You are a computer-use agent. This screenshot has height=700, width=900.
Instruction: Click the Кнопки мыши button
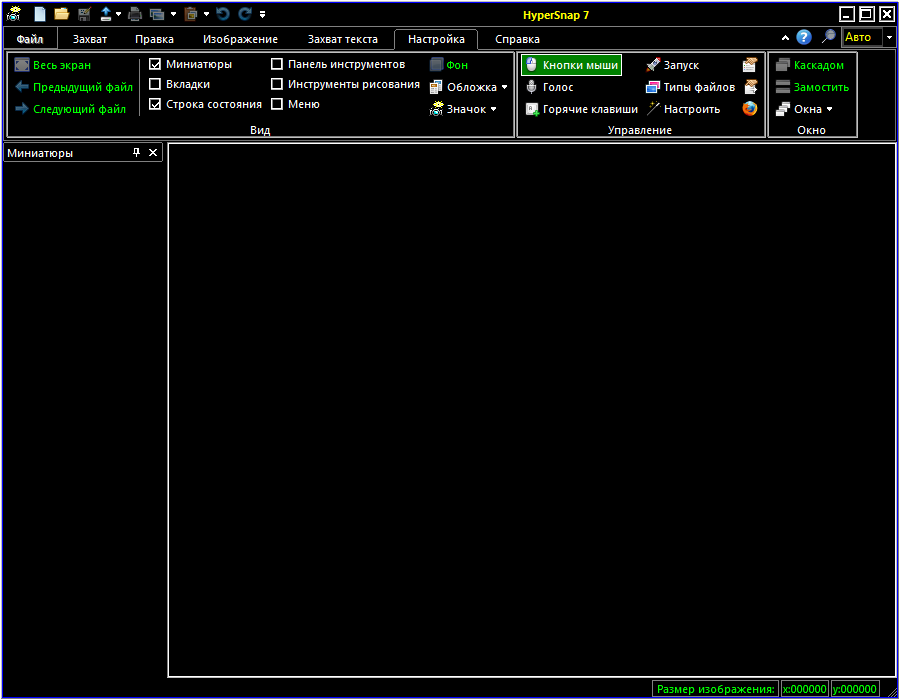pyautogui.click(x=571, y=65)
